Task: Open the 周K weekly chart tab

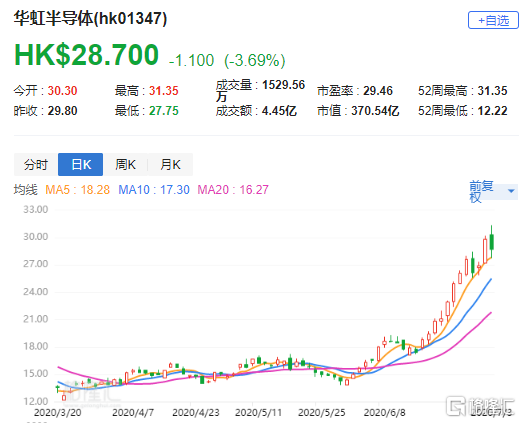Action: (125, 165)
